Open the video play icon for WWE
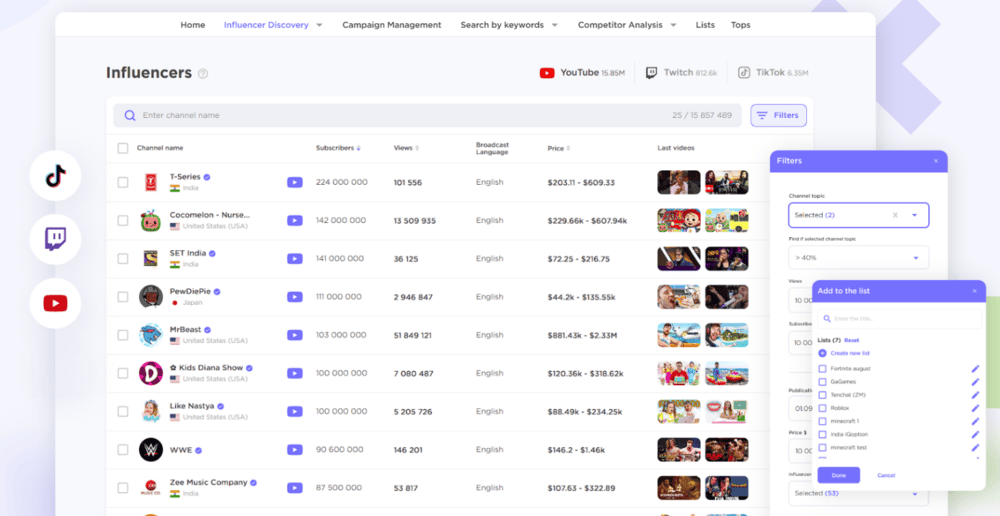The height and width of the screenshot is (516, 1000). coord(295,450)
